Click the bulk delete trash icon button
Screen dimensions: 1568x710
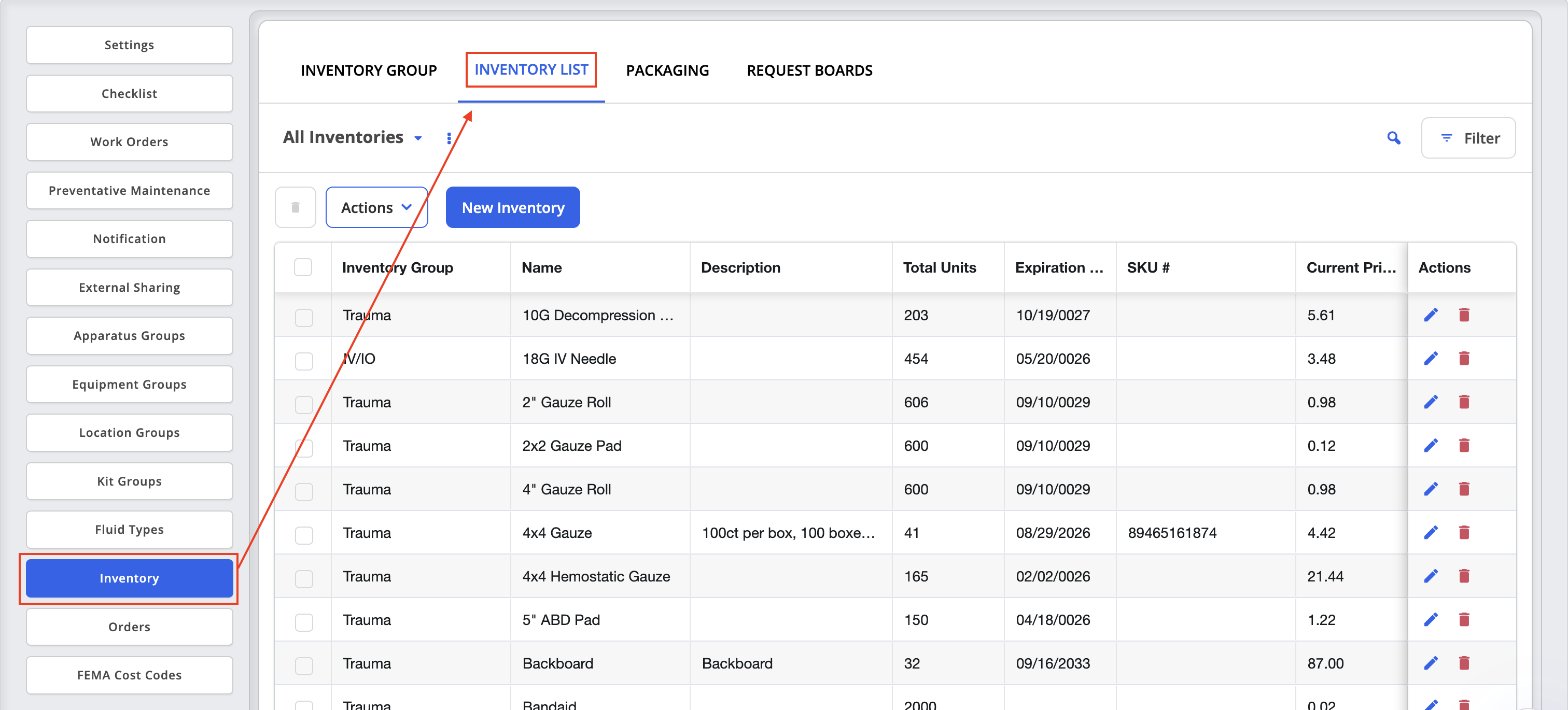295,207
